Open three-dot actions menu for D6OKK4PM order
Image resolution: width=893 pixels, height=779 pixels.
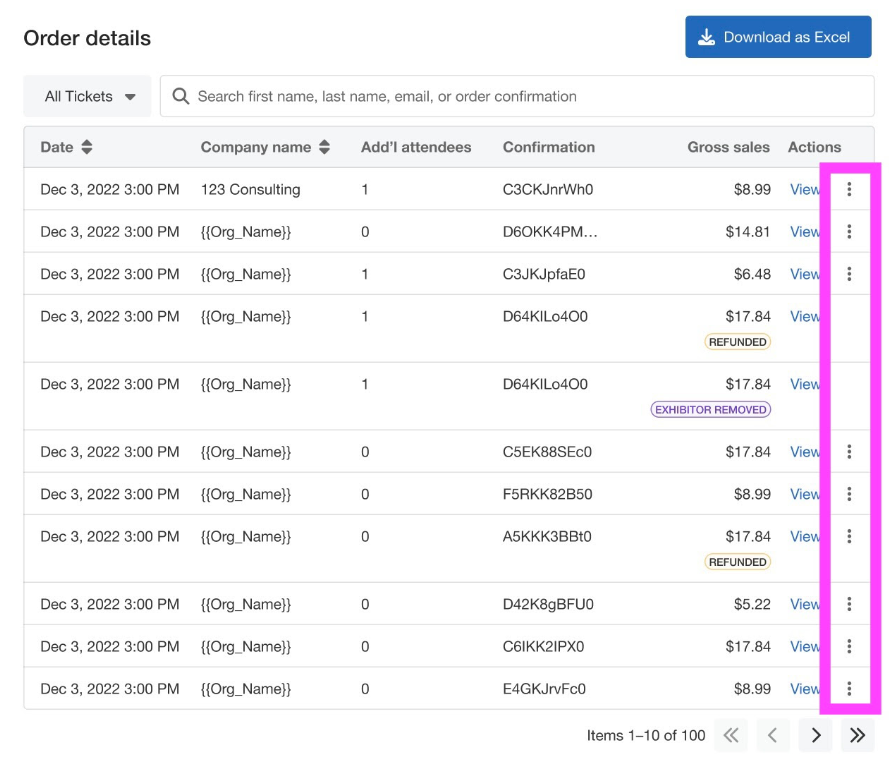849,232
